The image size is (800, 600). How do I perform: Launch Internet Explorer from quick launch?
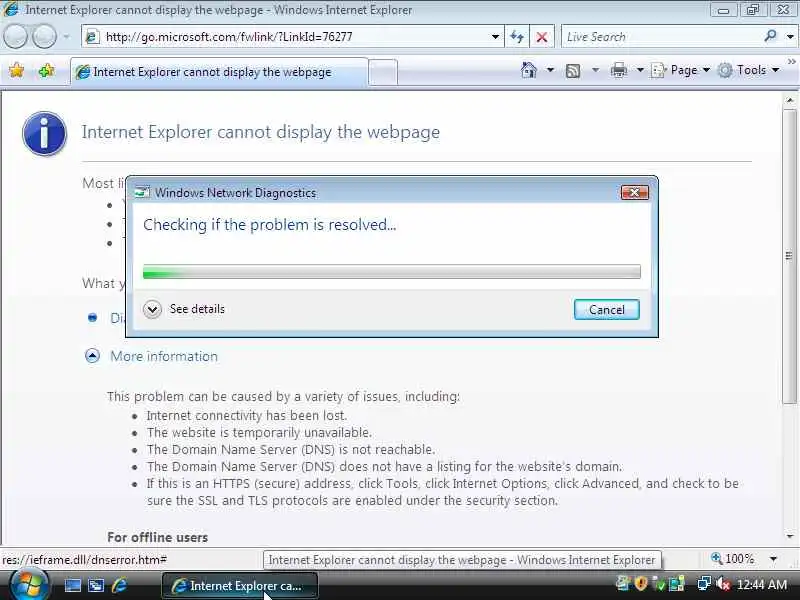(x=119, y=585)
